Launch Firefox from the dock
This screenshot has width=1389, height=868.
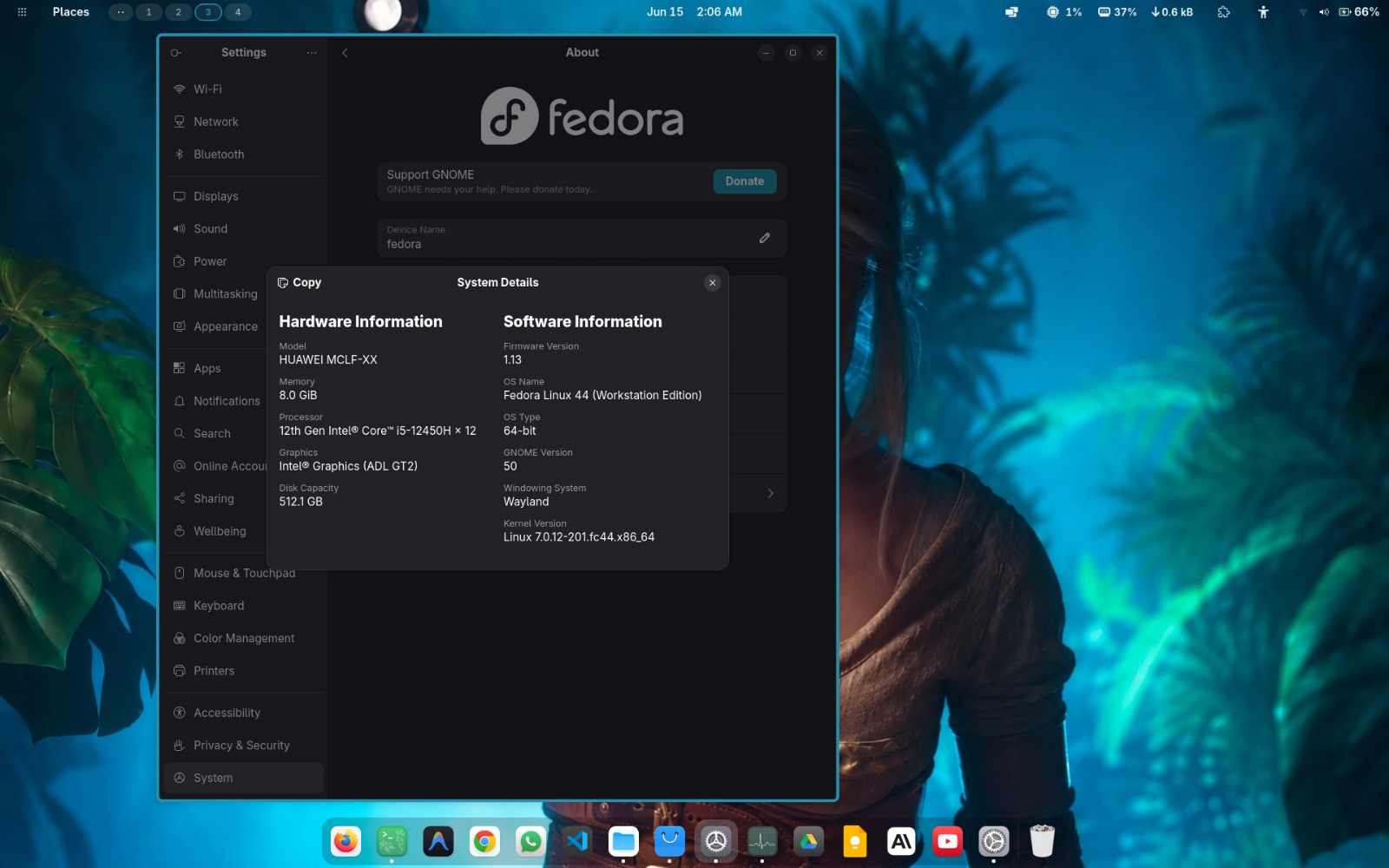(346, 841)
